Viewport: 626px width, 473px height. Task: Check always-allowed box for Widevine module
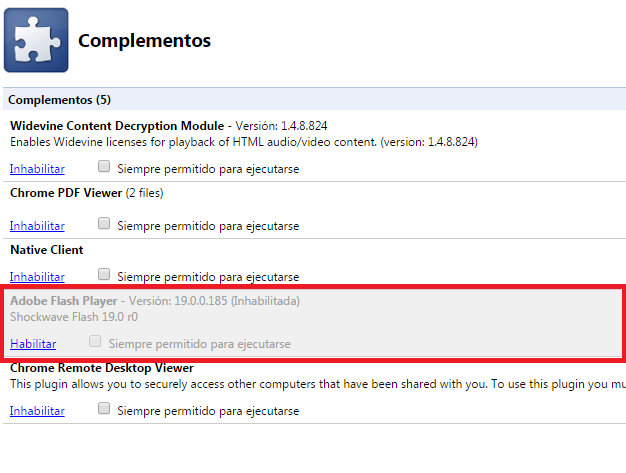coord(104,168)
